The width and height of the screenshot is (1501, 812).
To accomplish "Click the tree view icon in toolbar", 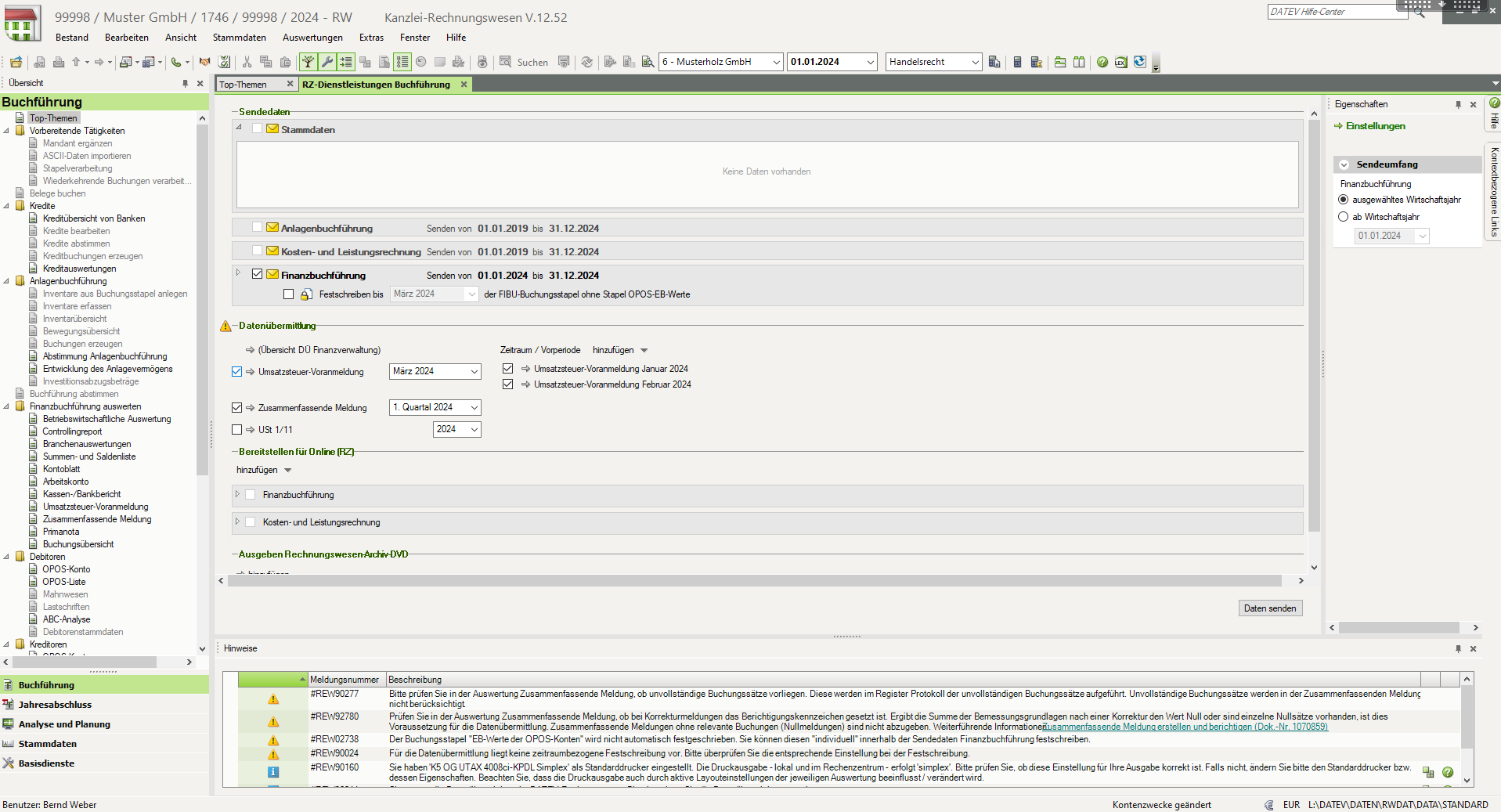I will (x=308, y=62).
